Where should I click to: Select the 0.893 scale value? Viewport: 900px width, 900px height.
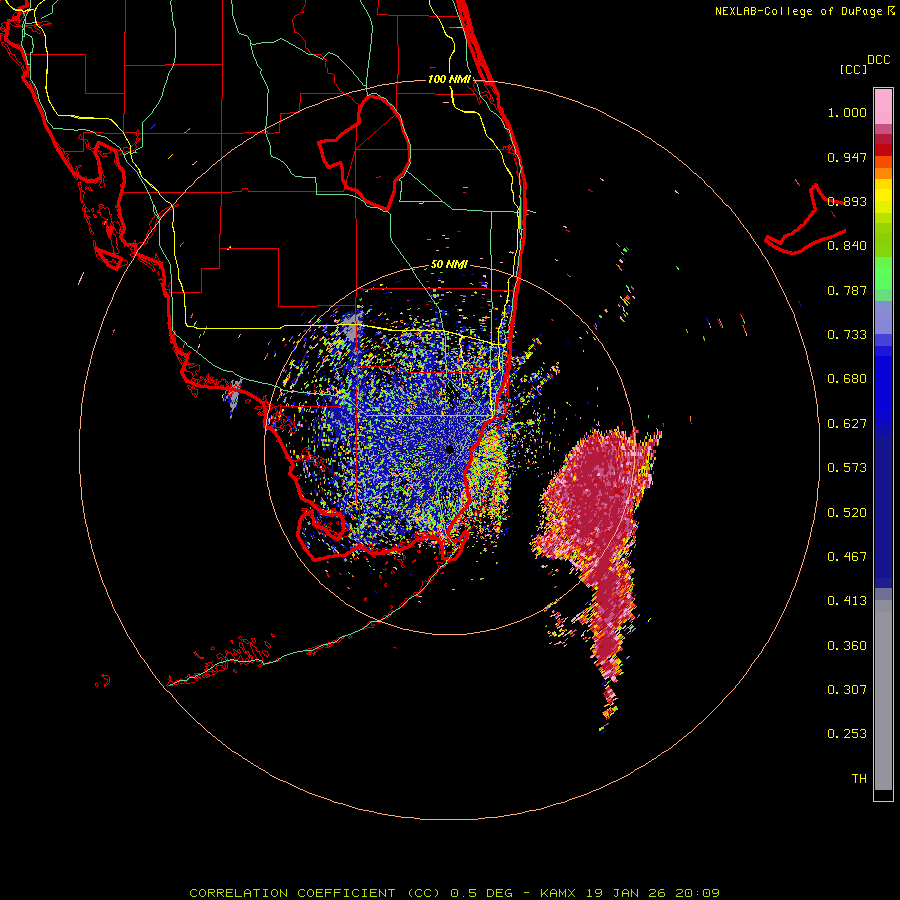pyautogui.click(x=847, y=201)
